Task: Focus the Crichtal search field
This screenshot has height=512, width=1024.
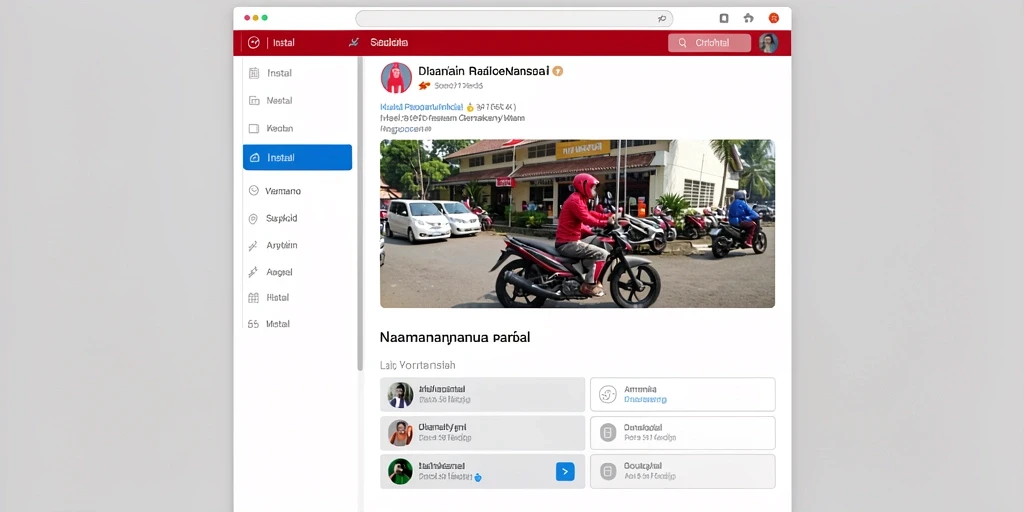Action: tap(709, 42)
